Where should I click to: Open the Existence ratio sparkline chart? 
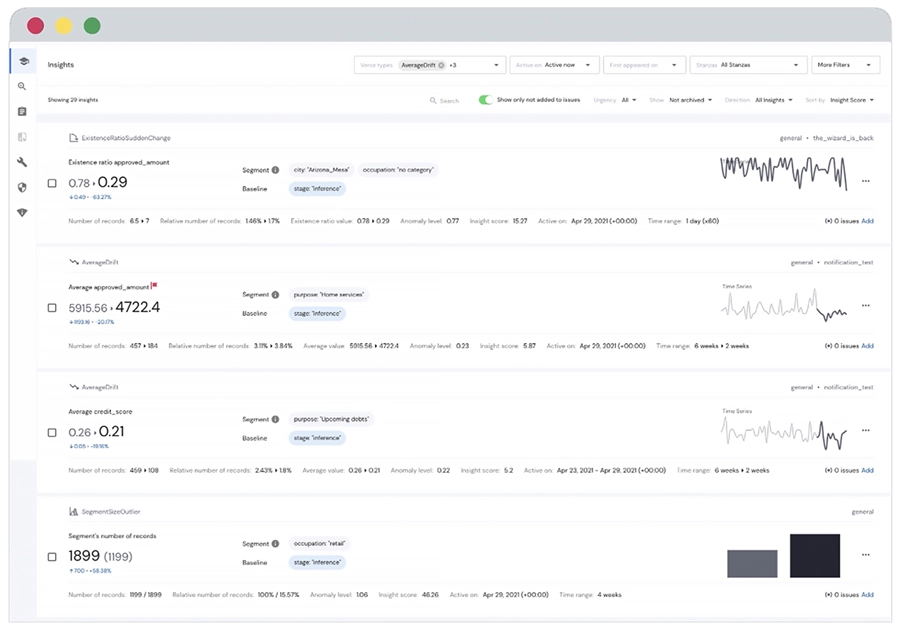pos(783,173)
